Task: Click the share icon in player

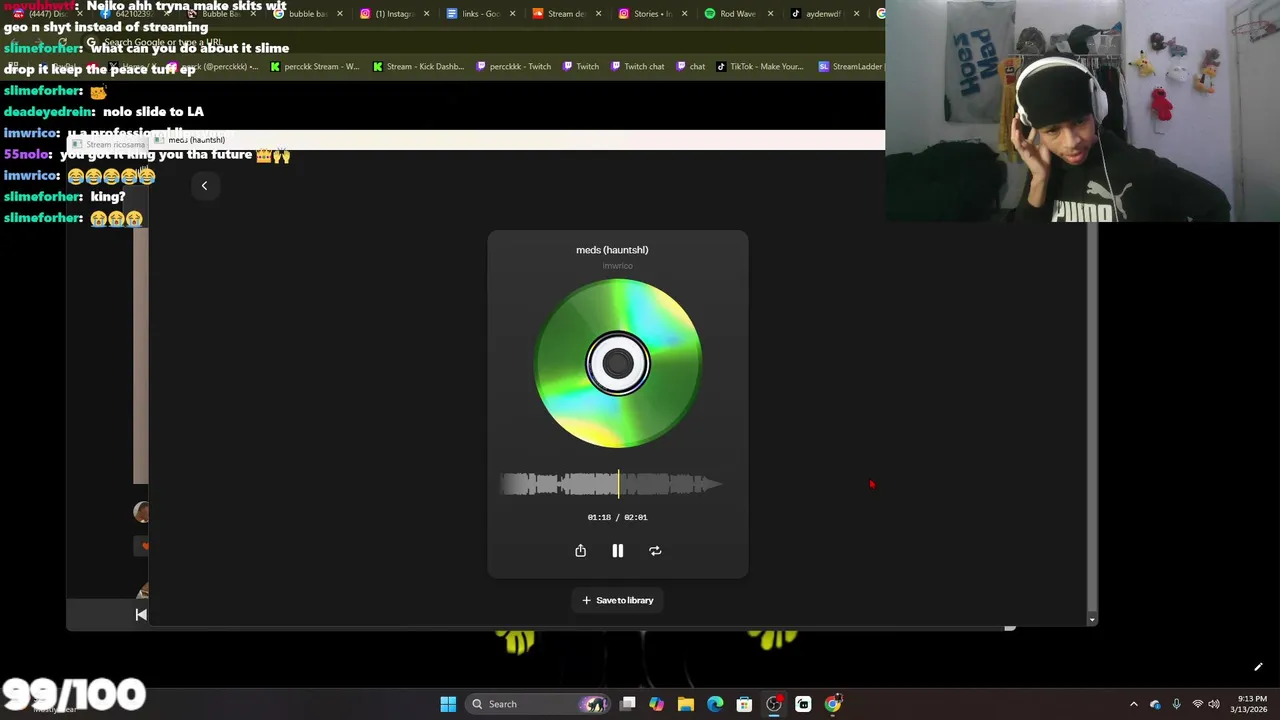Action: tap(580, 551)
